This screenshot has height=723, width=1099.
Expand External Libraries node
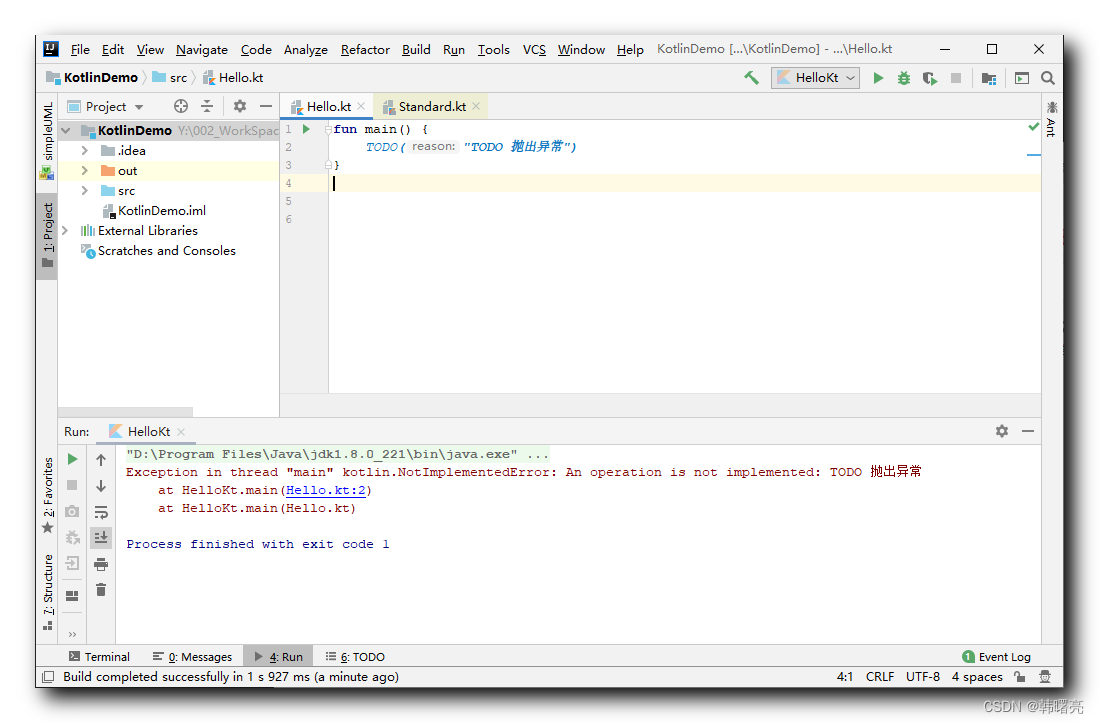click(65, 230)
